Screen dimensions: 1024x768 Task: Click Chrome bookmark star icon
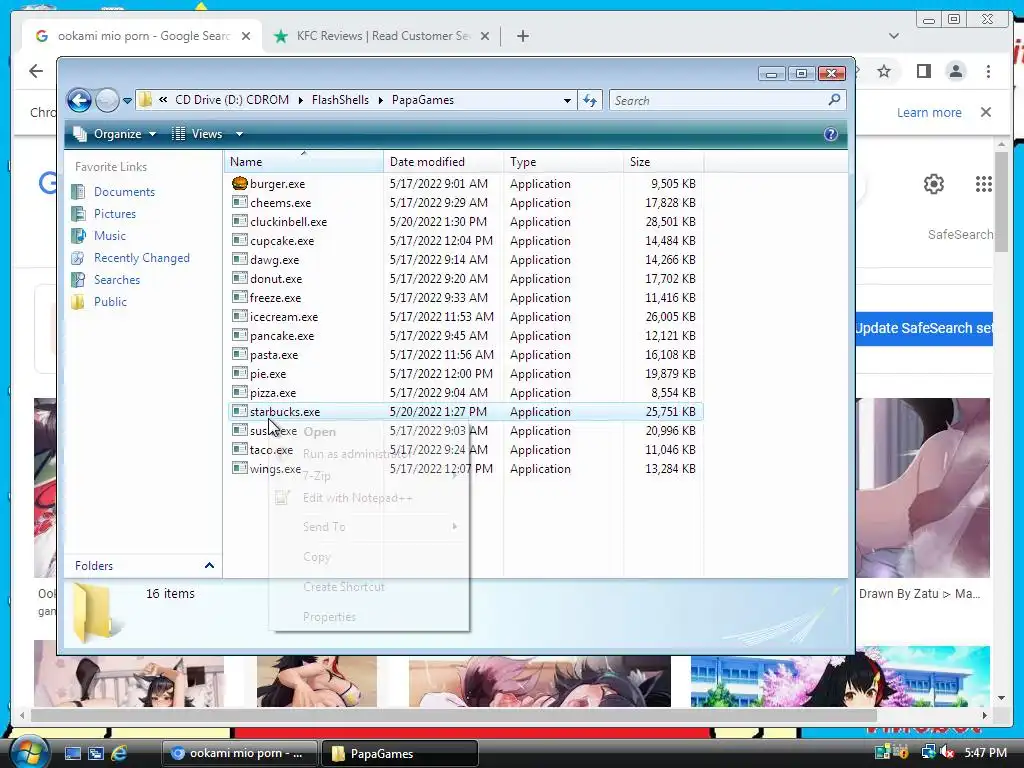884,71
